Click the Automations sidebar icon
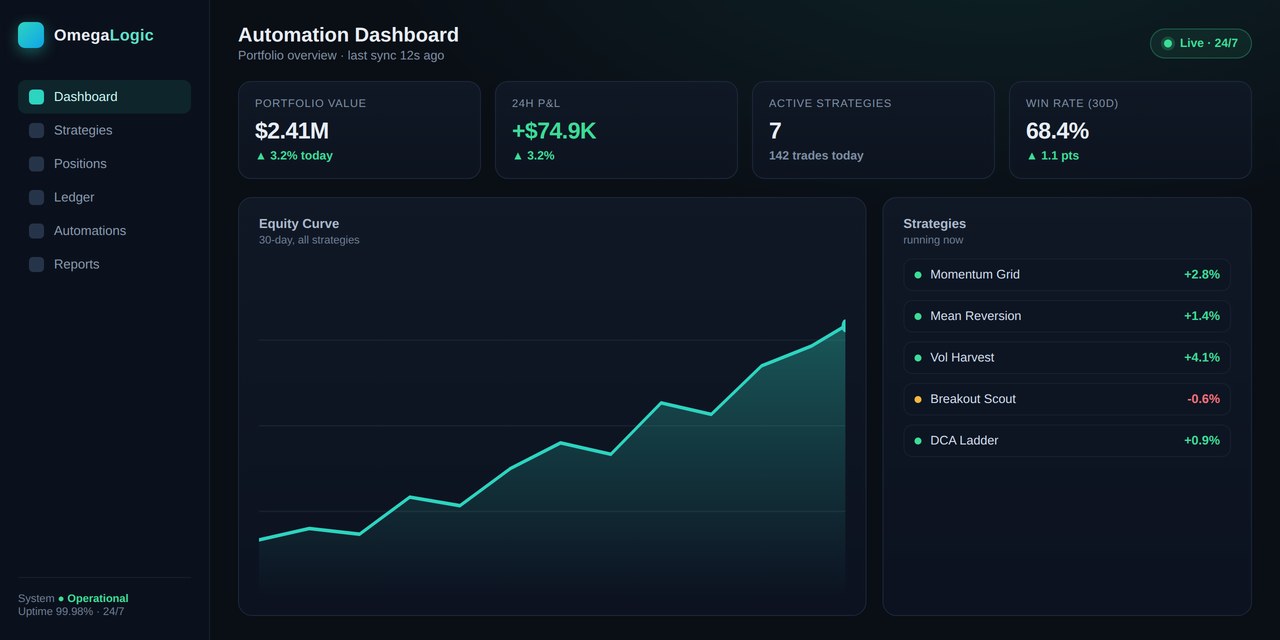This screenshot has height=640, width=1280. click(36, 231)
